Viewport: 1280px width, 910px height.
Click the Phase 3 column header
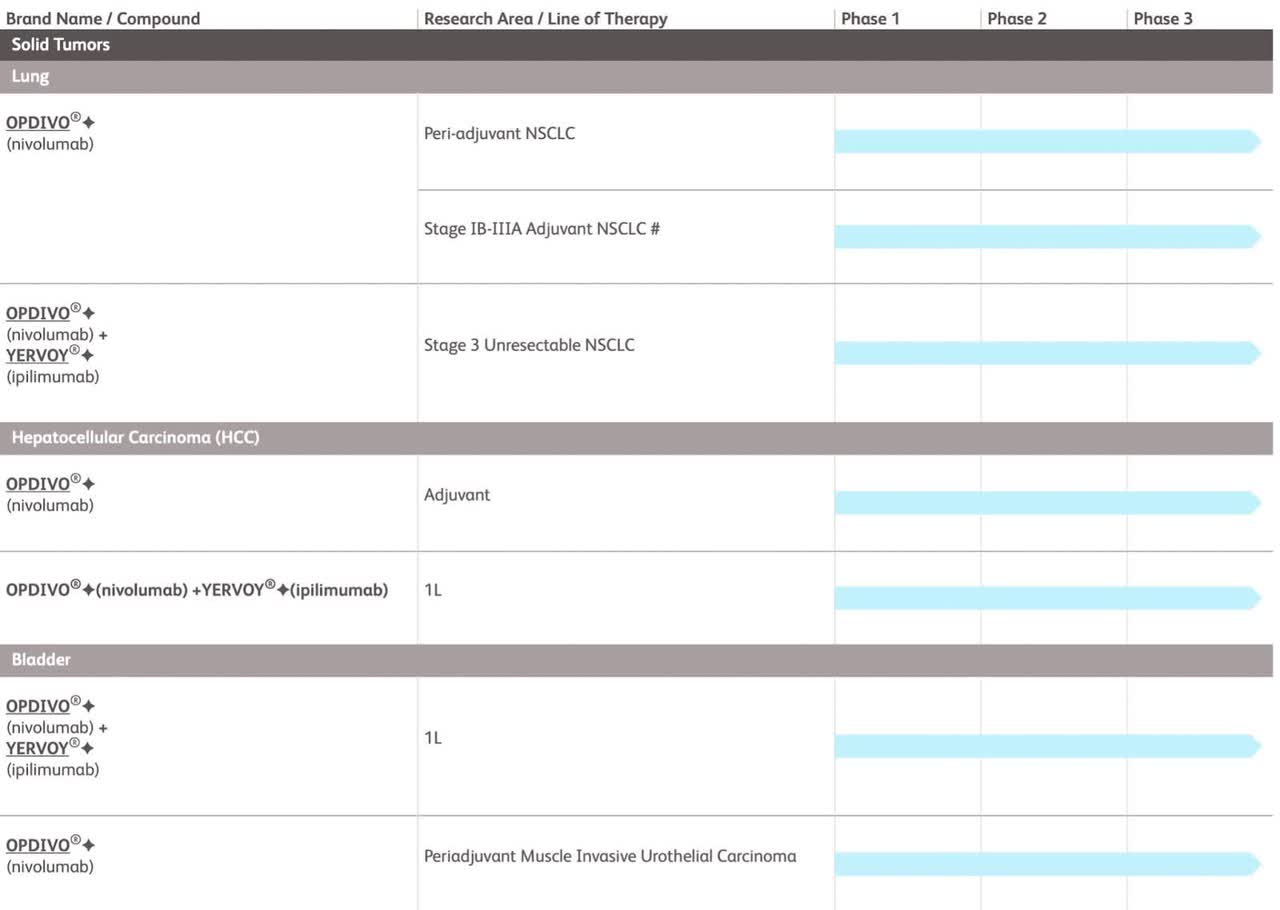[1163, 18]
